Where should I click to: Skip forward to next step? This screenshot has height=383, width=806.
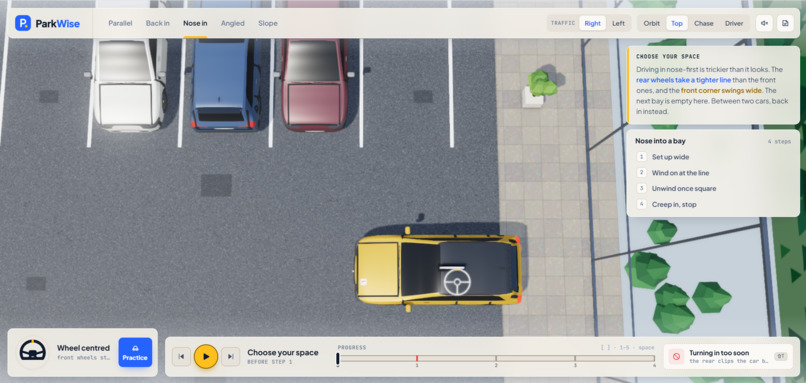click(x=230, y=356)
